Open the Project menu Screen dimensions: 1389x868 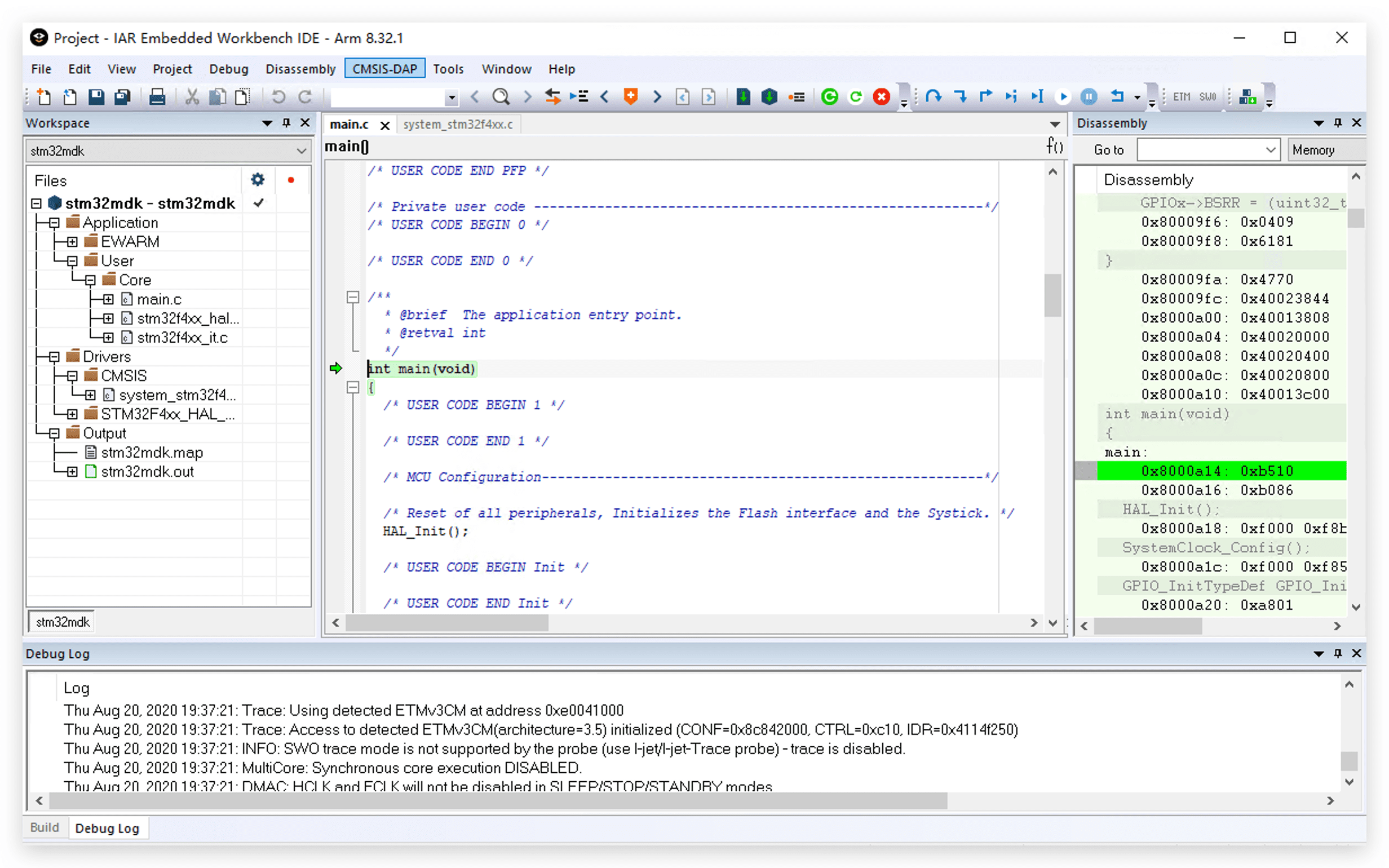(x=172, y=69)
